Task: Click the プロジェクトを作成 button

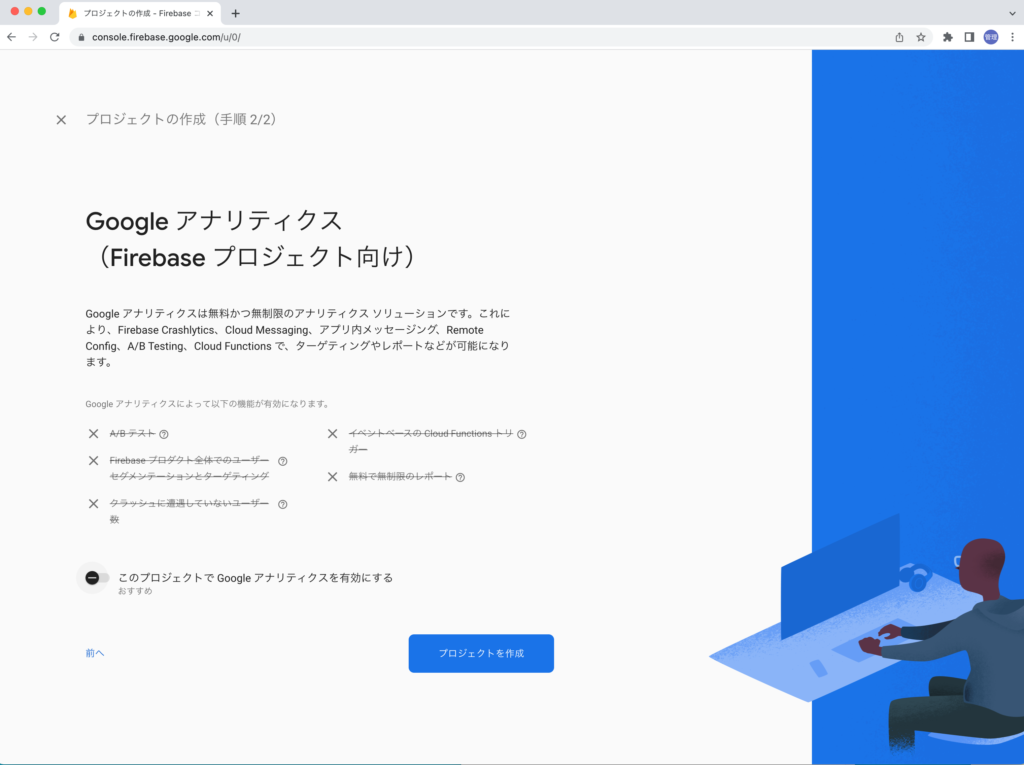Action: tap(481, 653)
